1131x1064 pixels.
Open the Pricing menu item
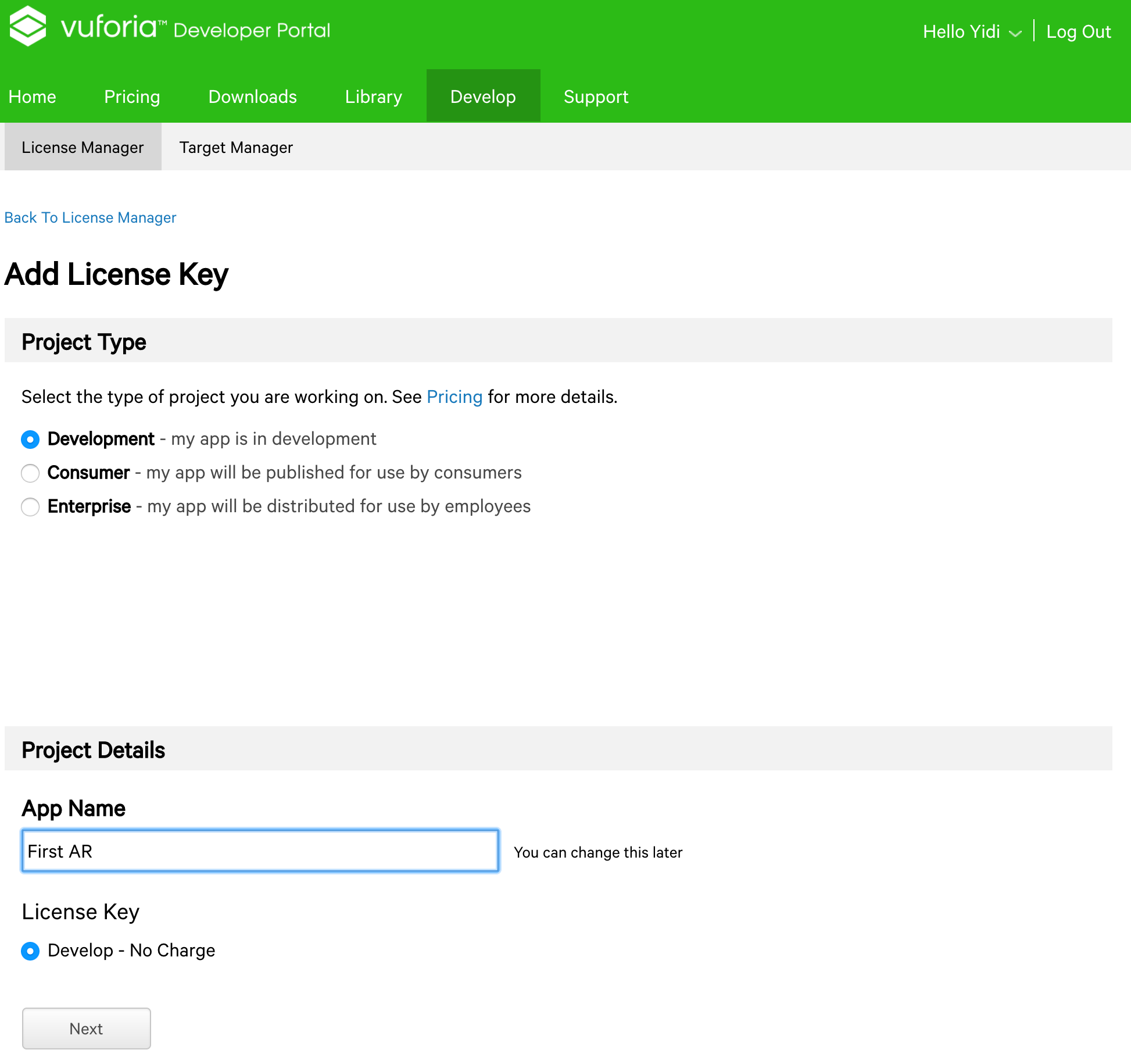point(132,97)
